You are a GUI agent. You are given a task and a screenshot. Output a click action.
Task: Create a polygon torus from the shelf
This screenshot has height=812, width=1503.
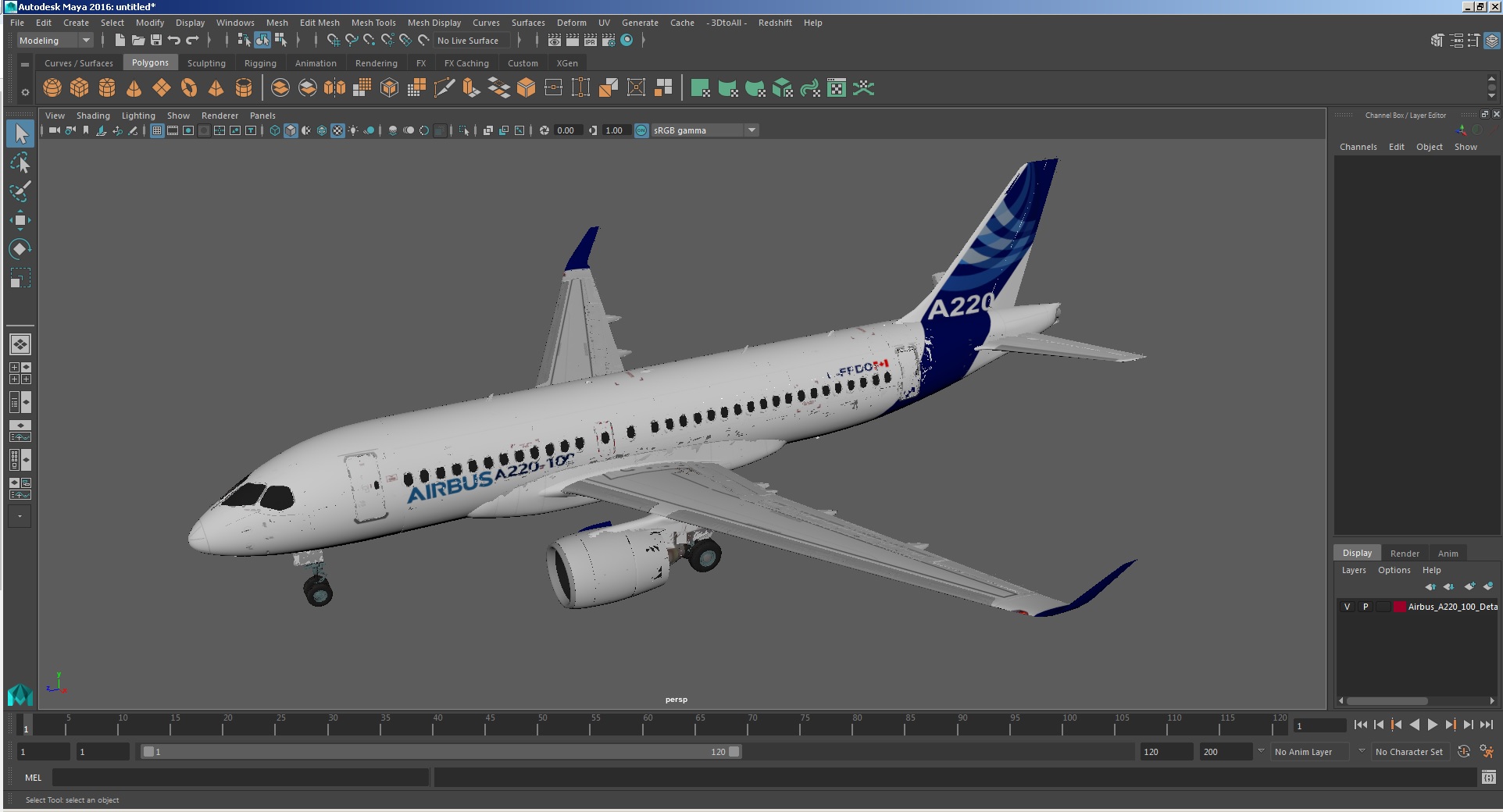[189, 88]
